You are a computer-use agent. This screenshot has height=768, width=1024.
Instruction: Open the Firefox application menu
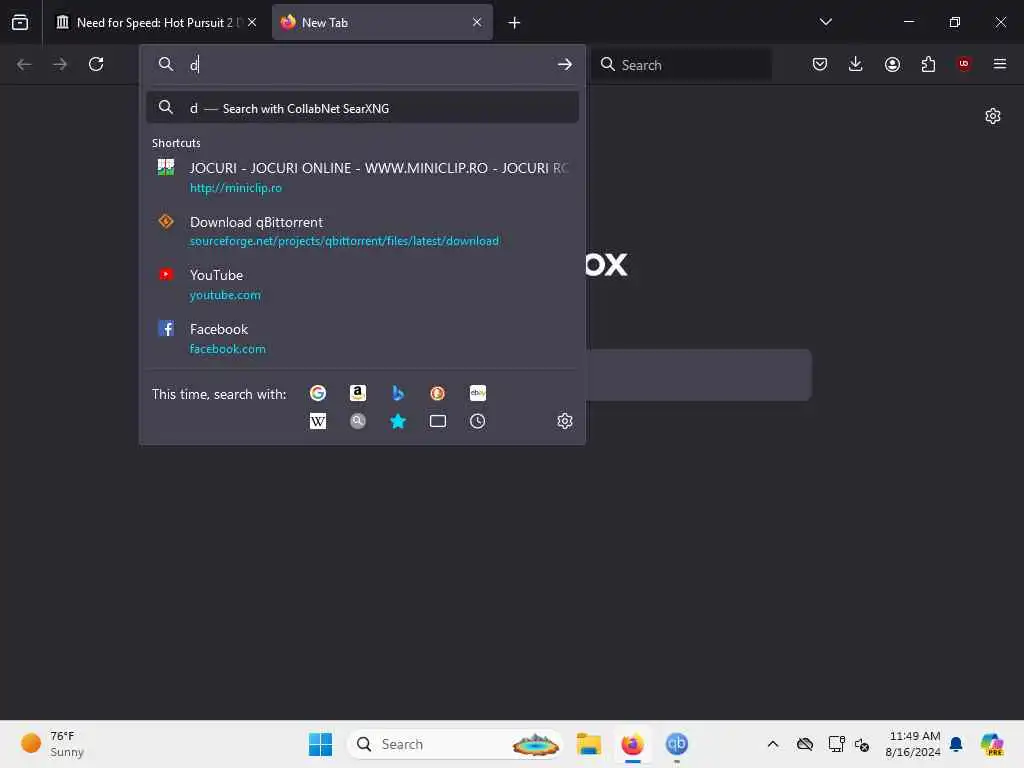coord(1000,64)
